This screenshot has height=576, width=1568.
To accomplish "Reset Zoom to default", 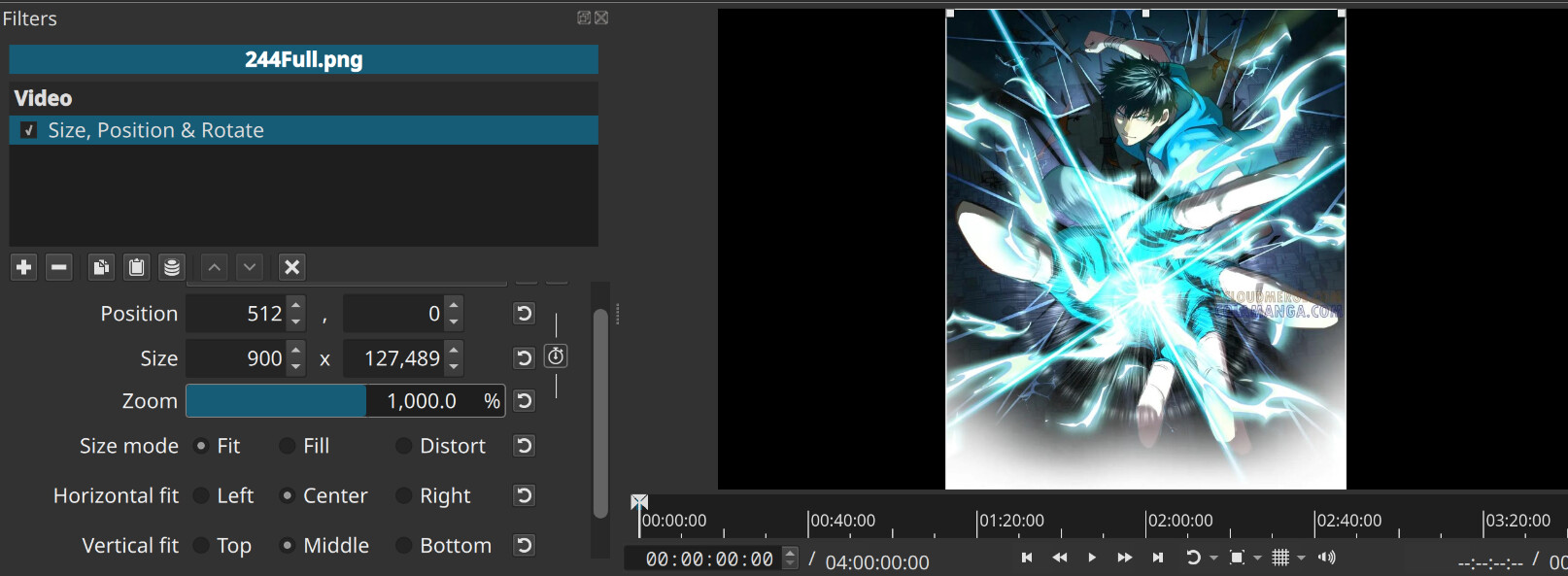I will click(x=525, y=400).
